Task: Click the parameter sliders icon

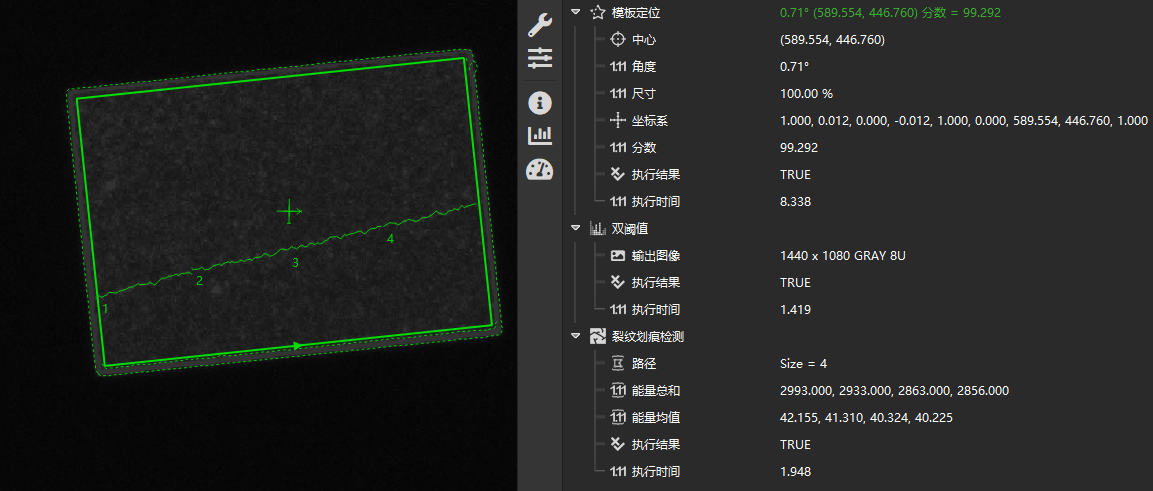Action: click(539, 58)
